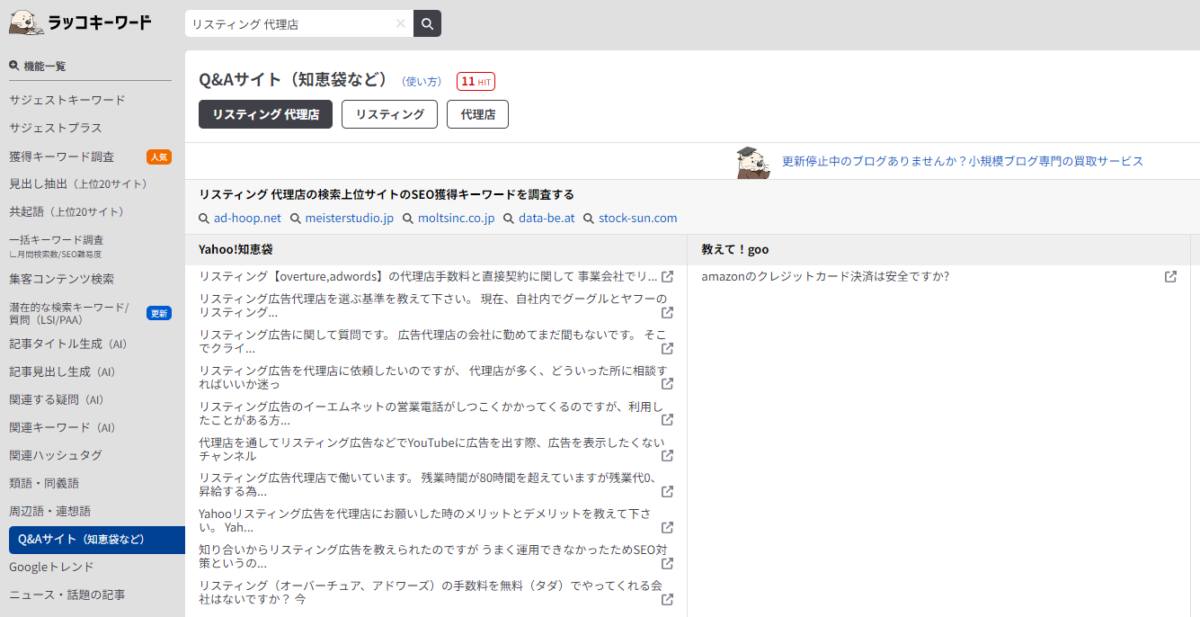Viewport: 1200px width, 617px height.
Task: Open 獲得キーワード調査 in the sidebar
Action: coord(62,156)
